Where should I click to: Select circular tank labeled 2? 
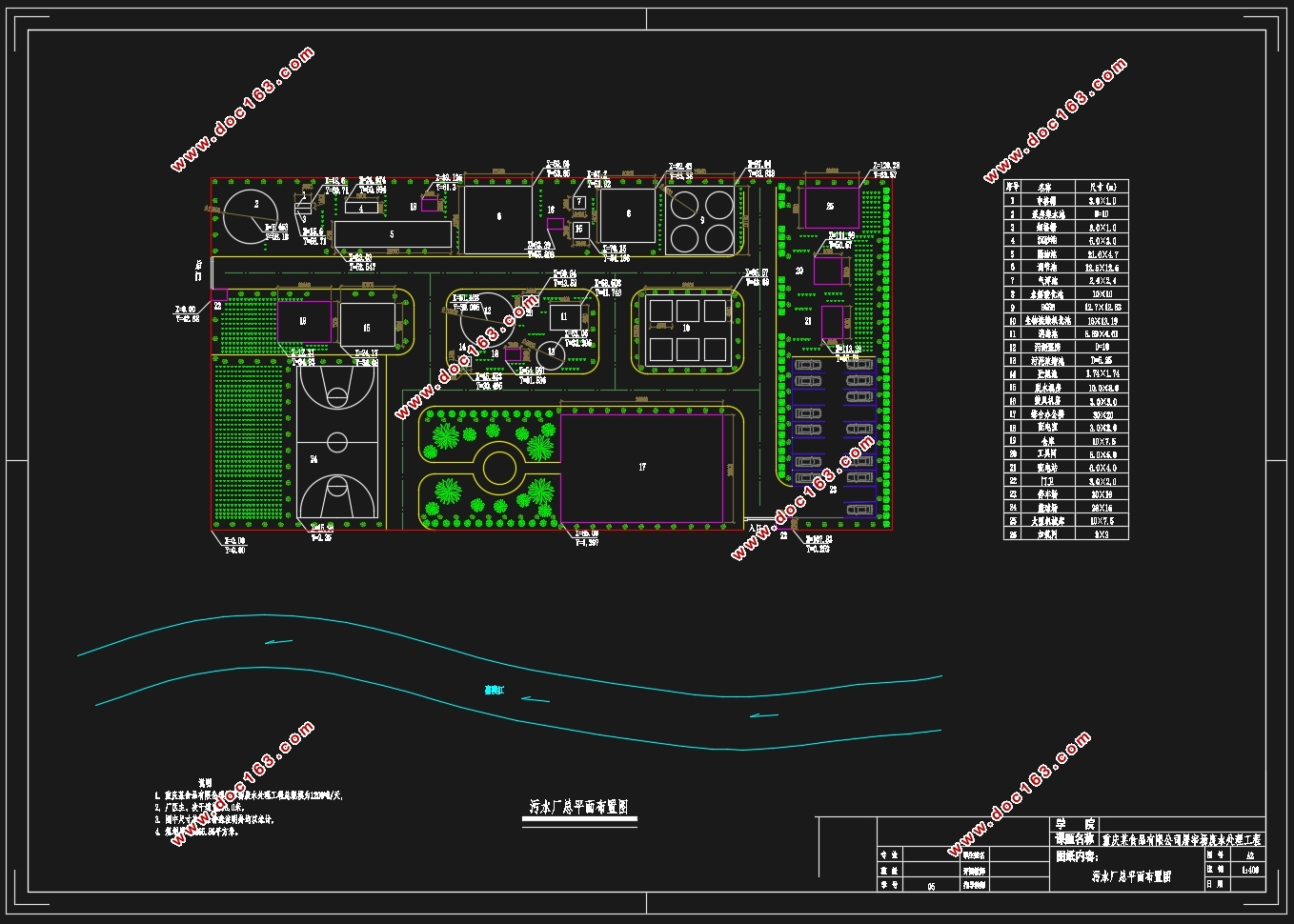tap(252, 216)
